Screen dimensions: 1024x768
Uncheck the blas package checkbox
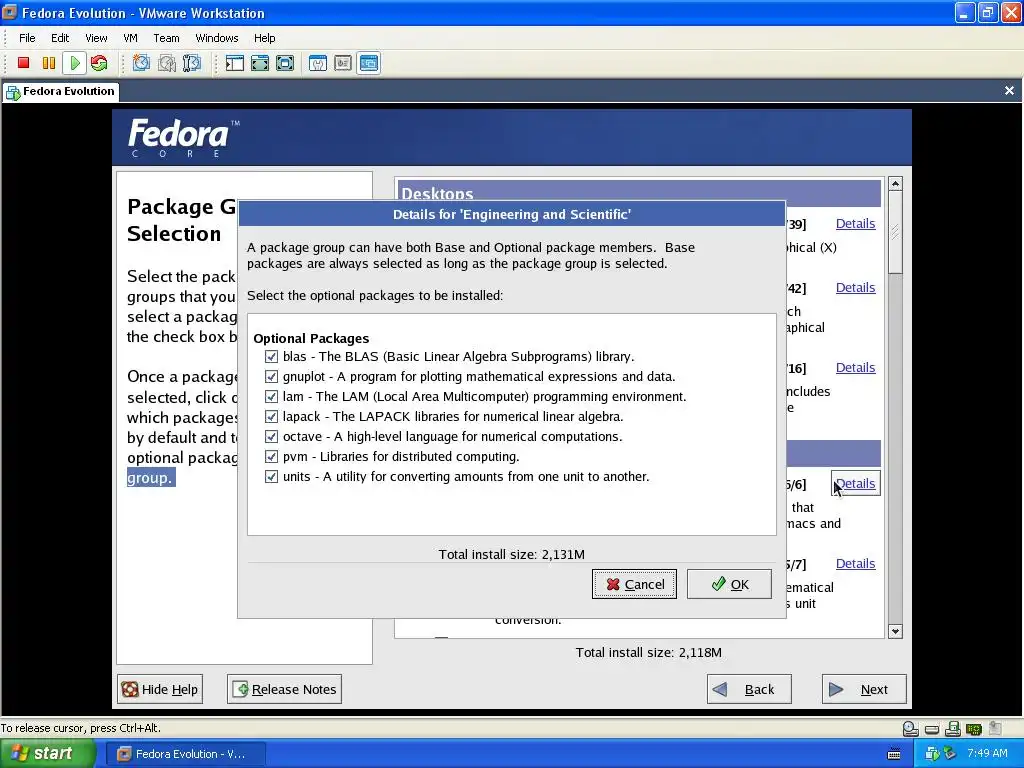coord(271,357)
